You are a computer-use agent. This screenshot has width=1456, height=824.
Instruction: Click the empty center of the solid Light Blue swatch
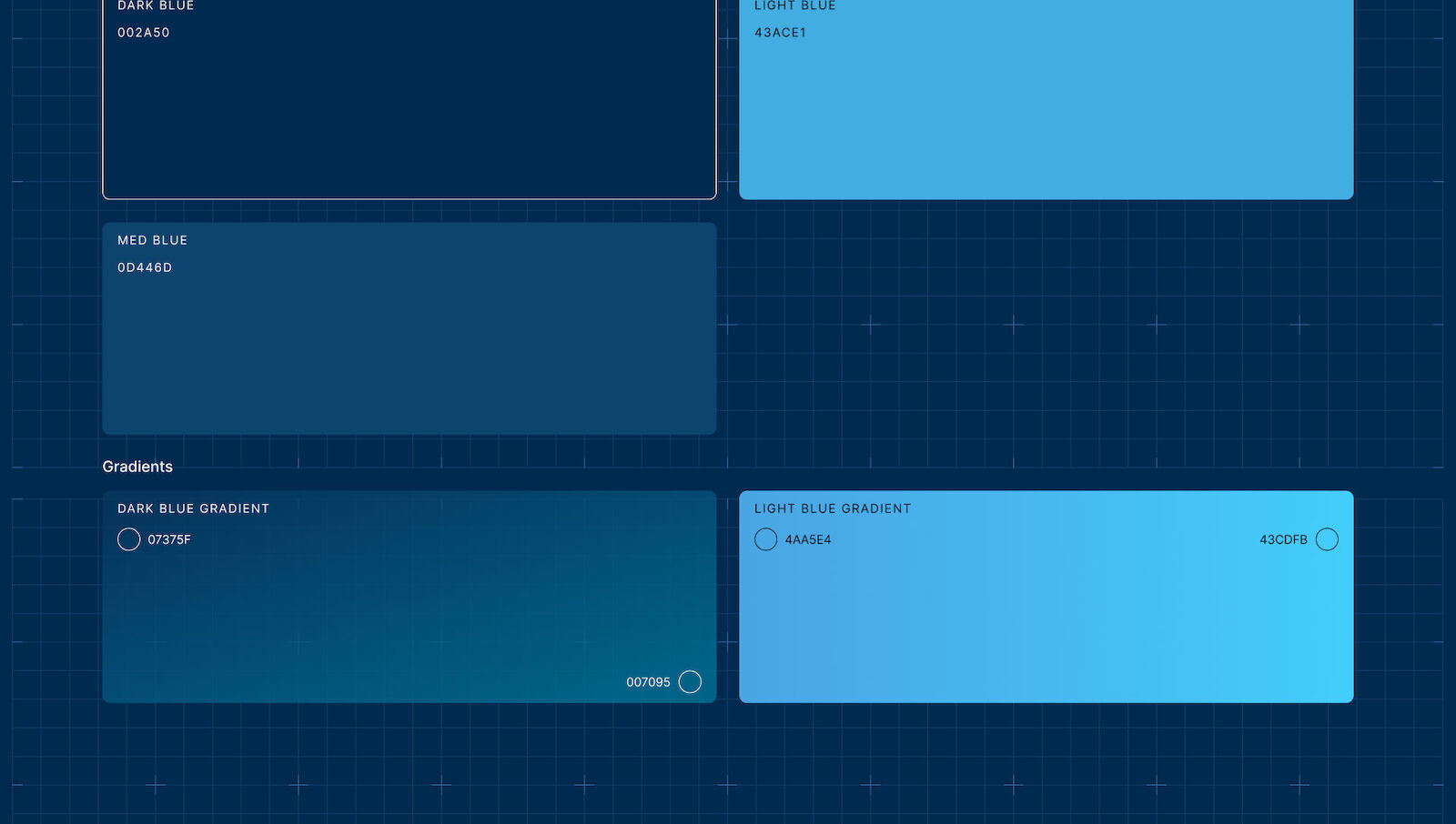coord(1046,109)
